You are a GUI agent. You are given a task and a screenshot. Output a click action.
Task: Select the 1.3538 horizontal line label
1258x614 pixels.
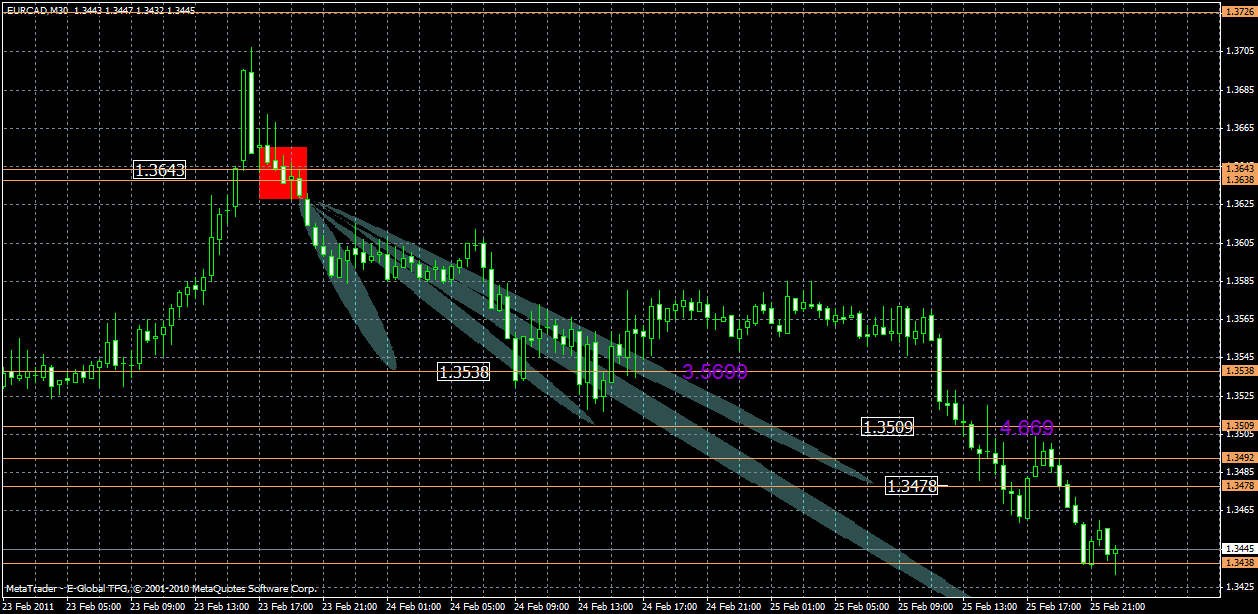(x=463, y=373)
